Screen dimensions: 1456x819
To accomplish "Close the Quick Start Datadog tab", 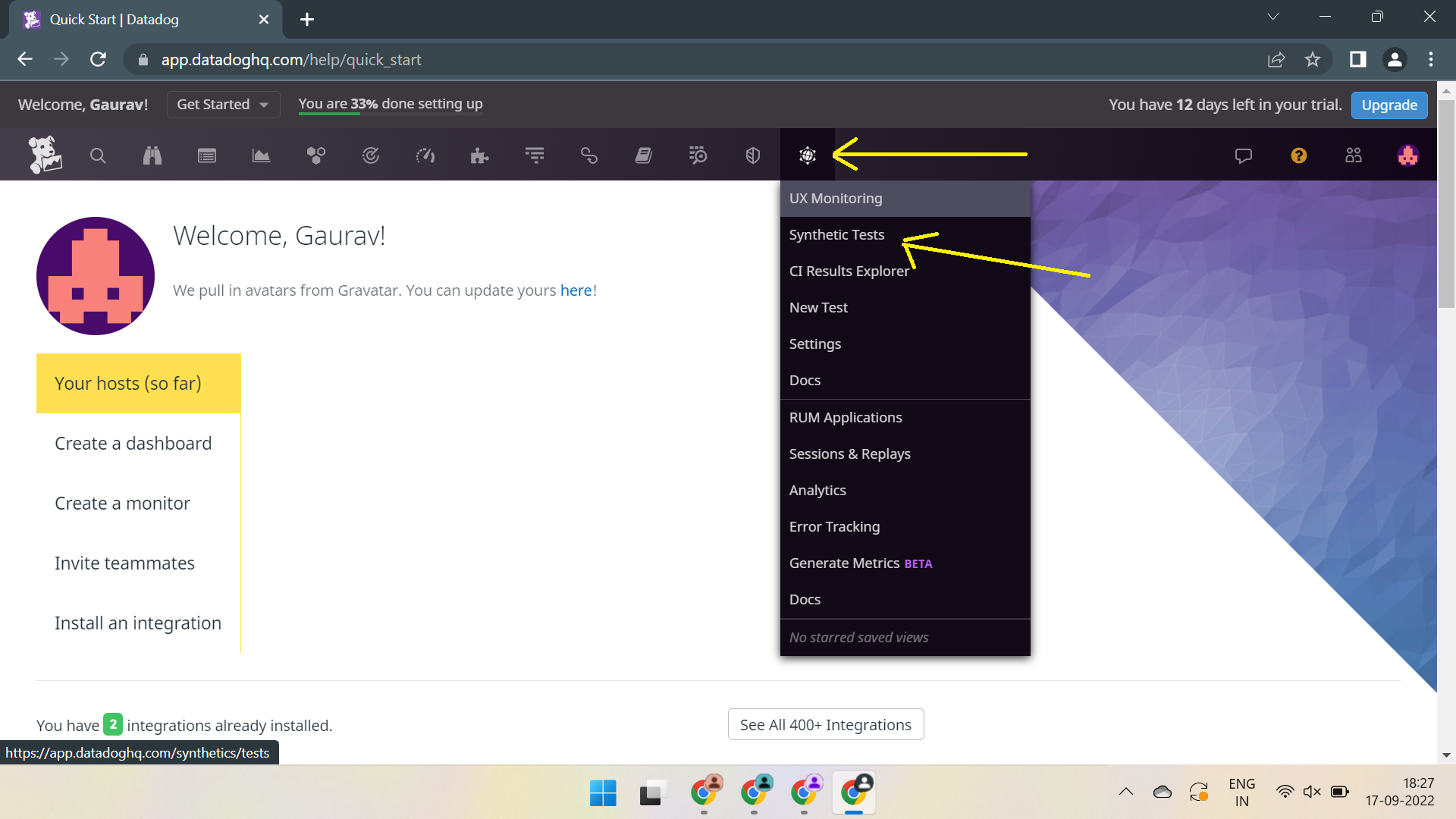I will pos(264,20).
